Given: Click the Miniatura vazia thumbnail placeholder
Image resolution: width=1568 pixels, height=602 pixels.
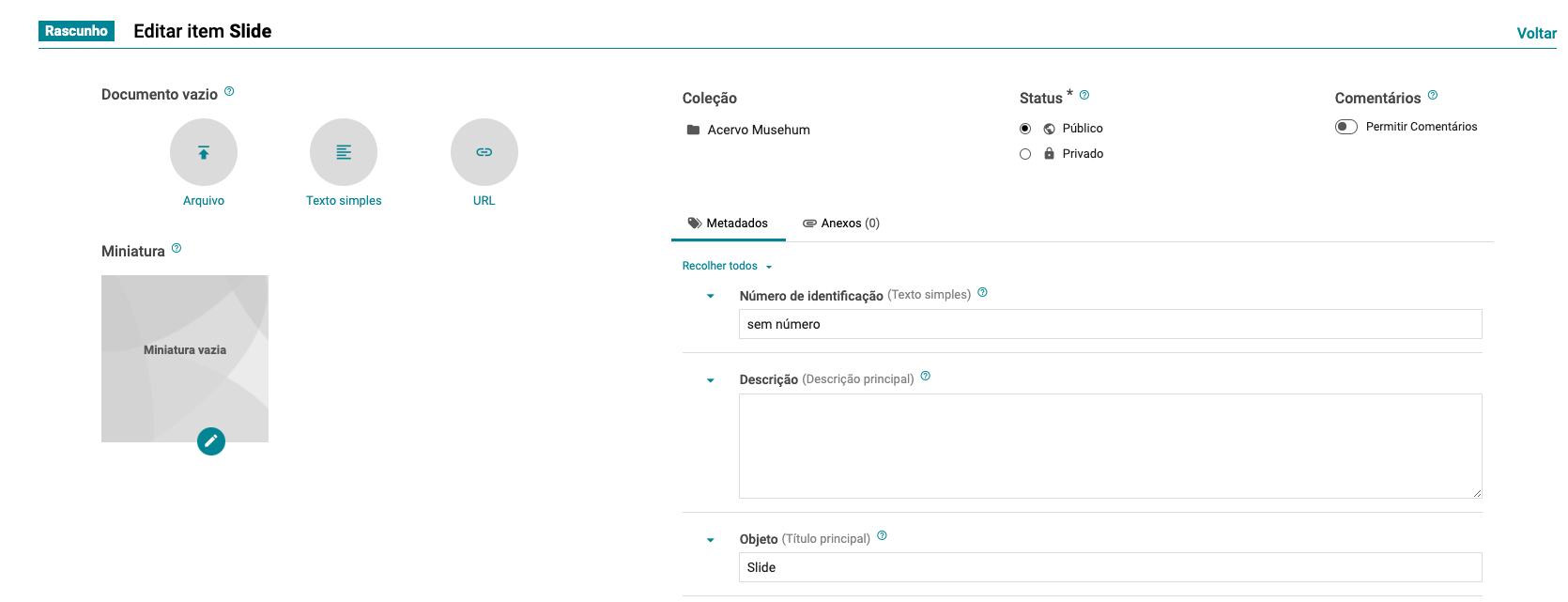Looking at the screenshot, I should click(185, 350).
